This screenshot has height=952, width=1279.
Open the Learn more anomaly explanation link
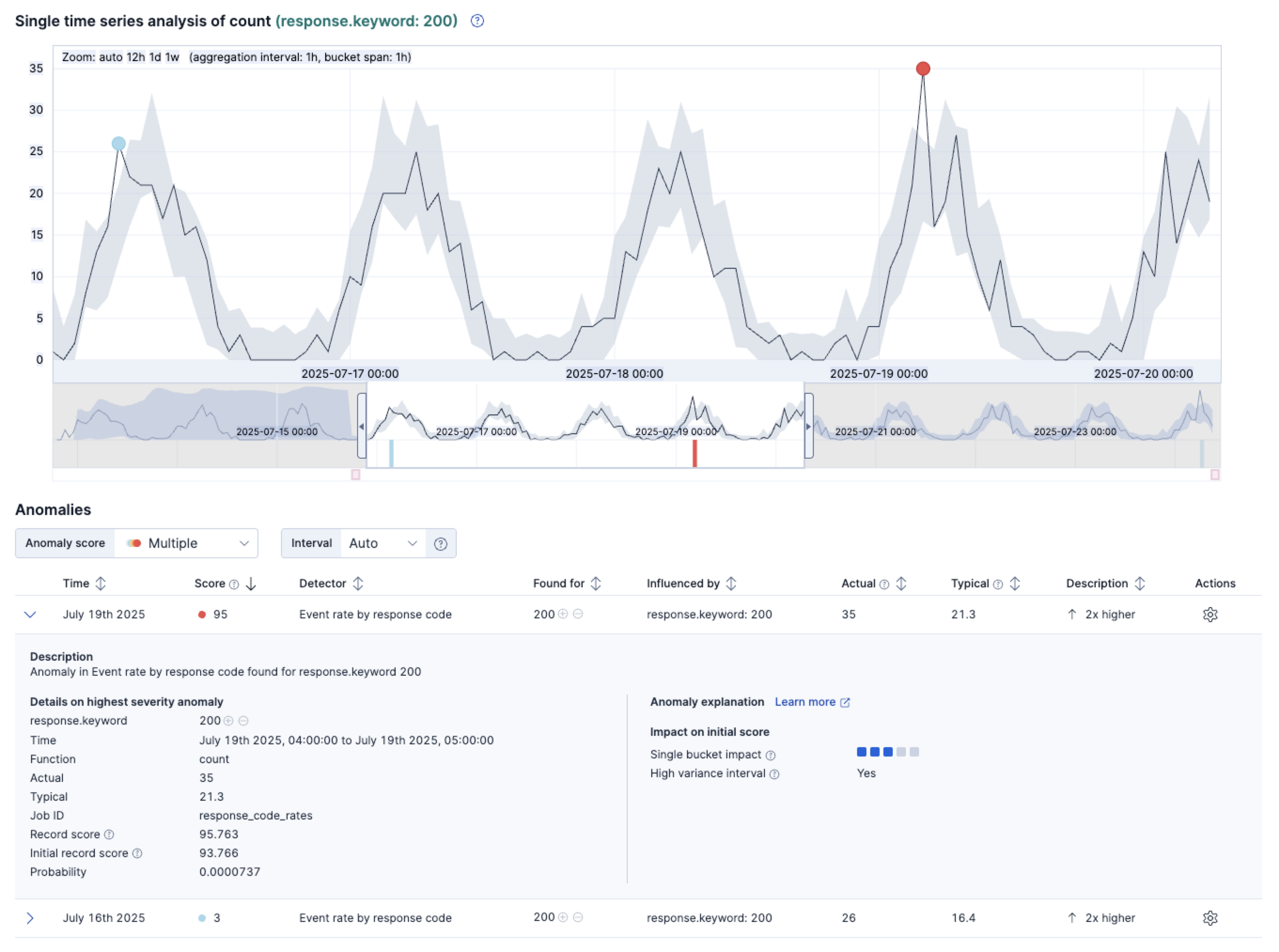[x=807, y=702]
